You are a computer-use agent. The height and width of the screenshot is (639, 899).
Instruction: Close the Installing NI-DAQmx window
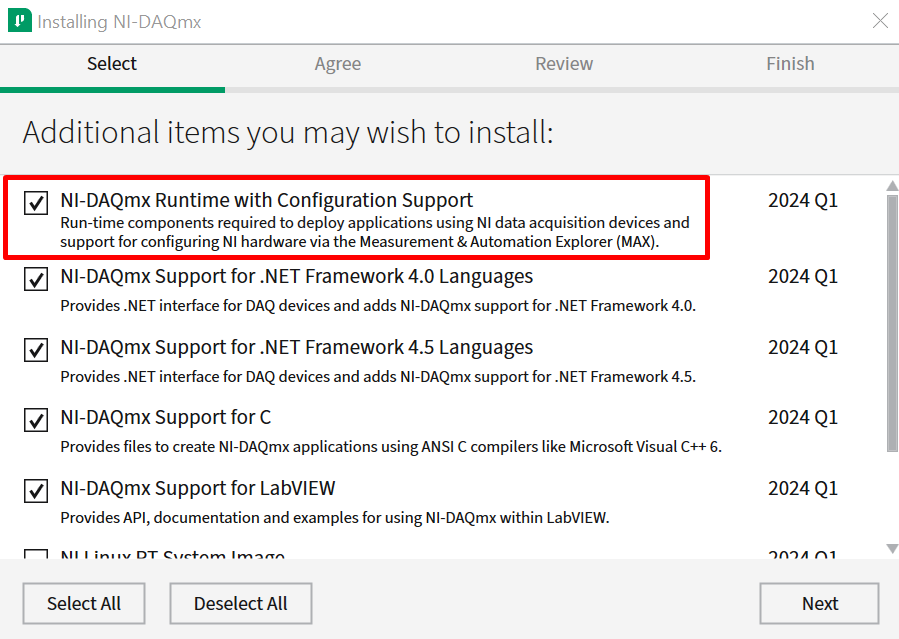(880, 21)
